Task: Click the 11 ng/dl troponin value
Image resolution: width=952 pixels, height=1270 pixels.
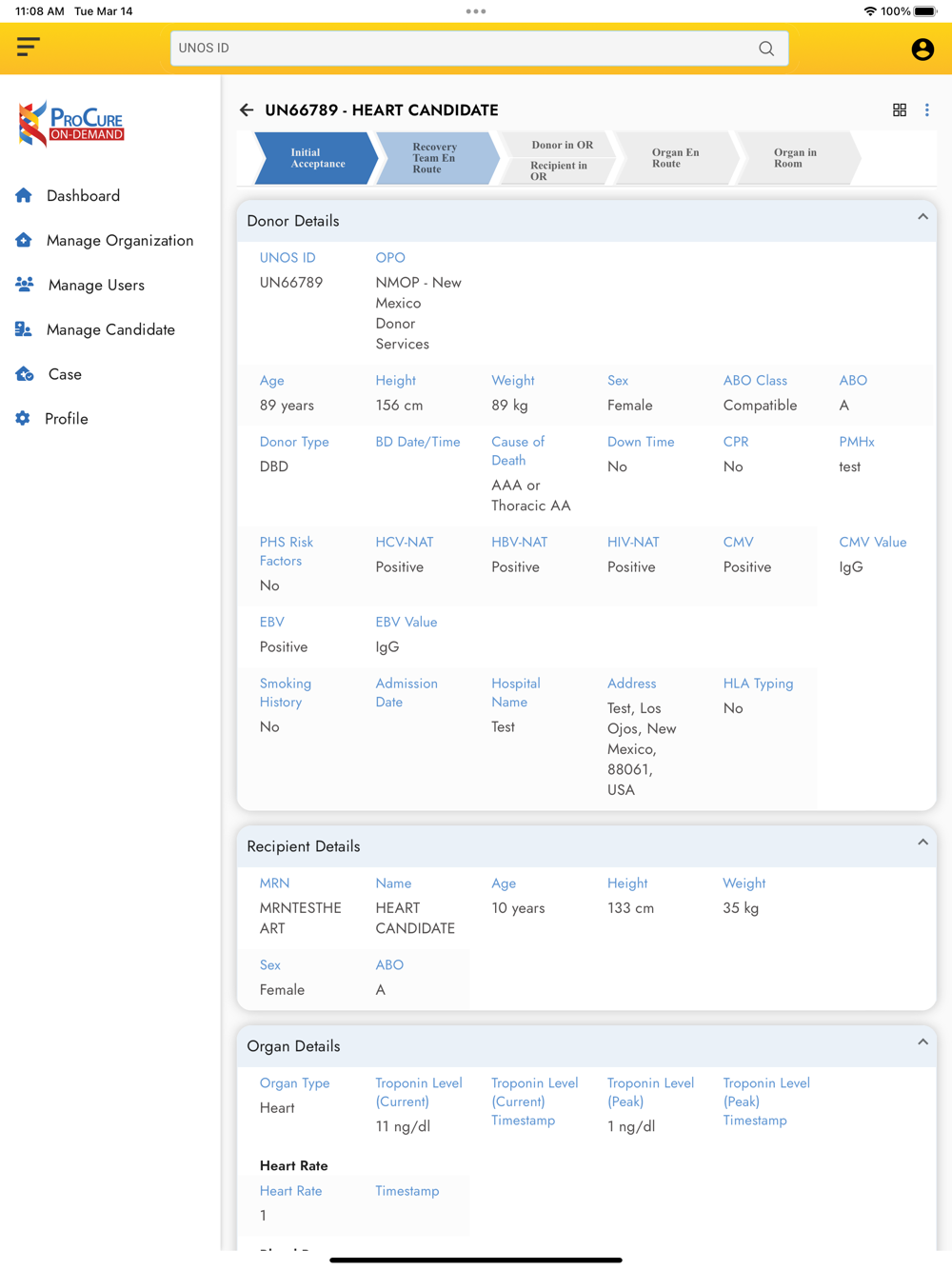Action: pos(403,1126)
